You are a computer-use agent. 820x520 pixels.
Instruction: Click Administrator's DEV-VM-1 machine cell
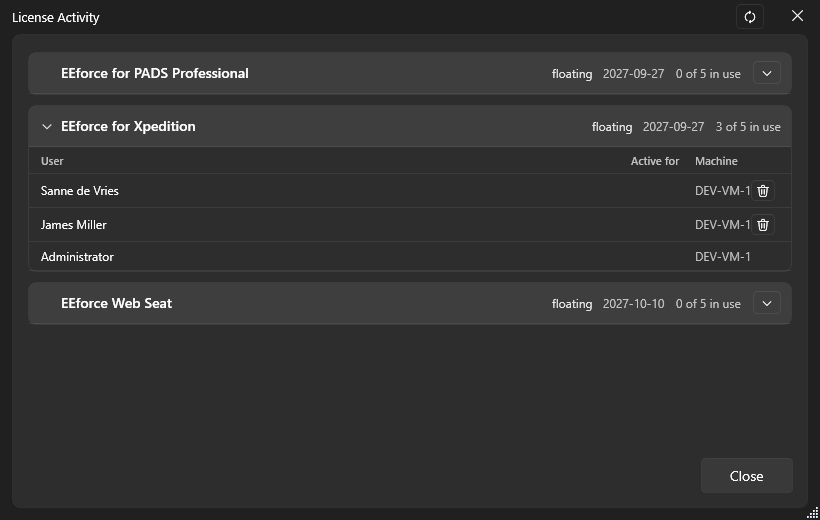pyautogui.click(x=723, y=257)
